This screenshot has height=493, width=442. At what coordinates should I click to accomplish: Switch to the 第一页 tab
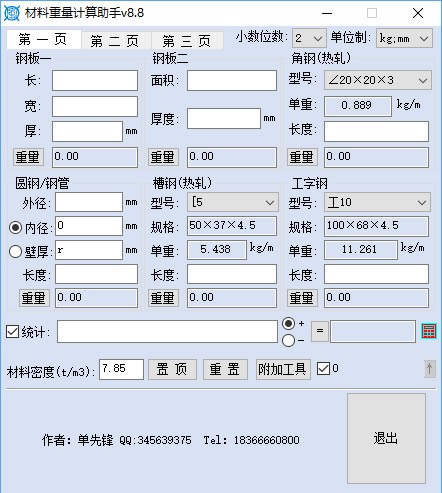coord(43,40)
